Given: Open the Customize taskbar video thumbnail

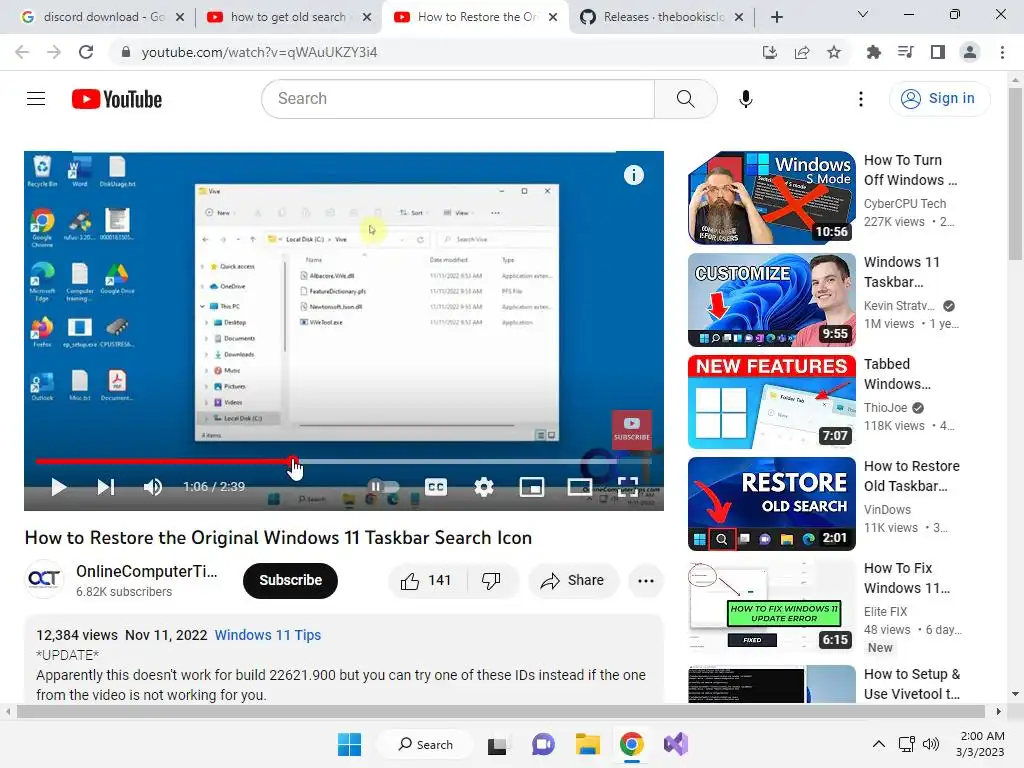Looking at the screenshot, I should pos(771,300).
